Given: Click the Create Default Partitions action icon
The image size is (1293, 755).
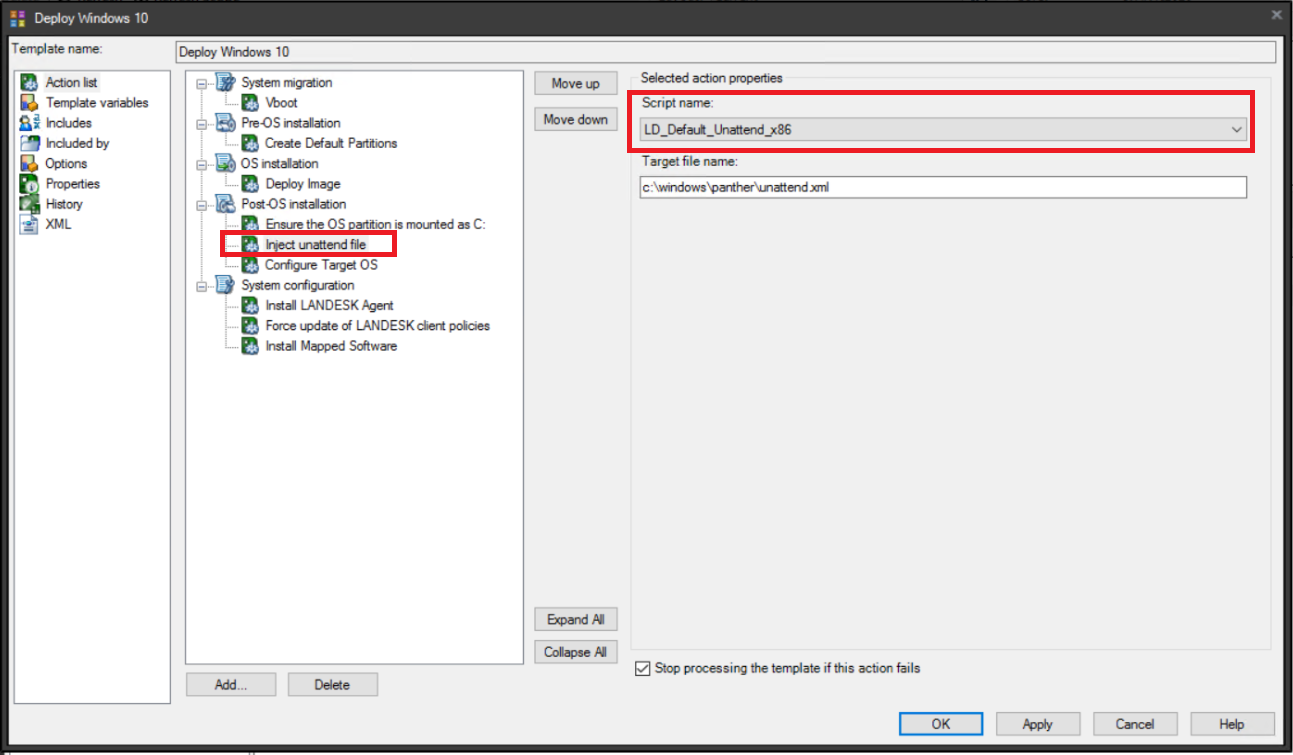Looking at the screenshot, I should coord(250,143).
